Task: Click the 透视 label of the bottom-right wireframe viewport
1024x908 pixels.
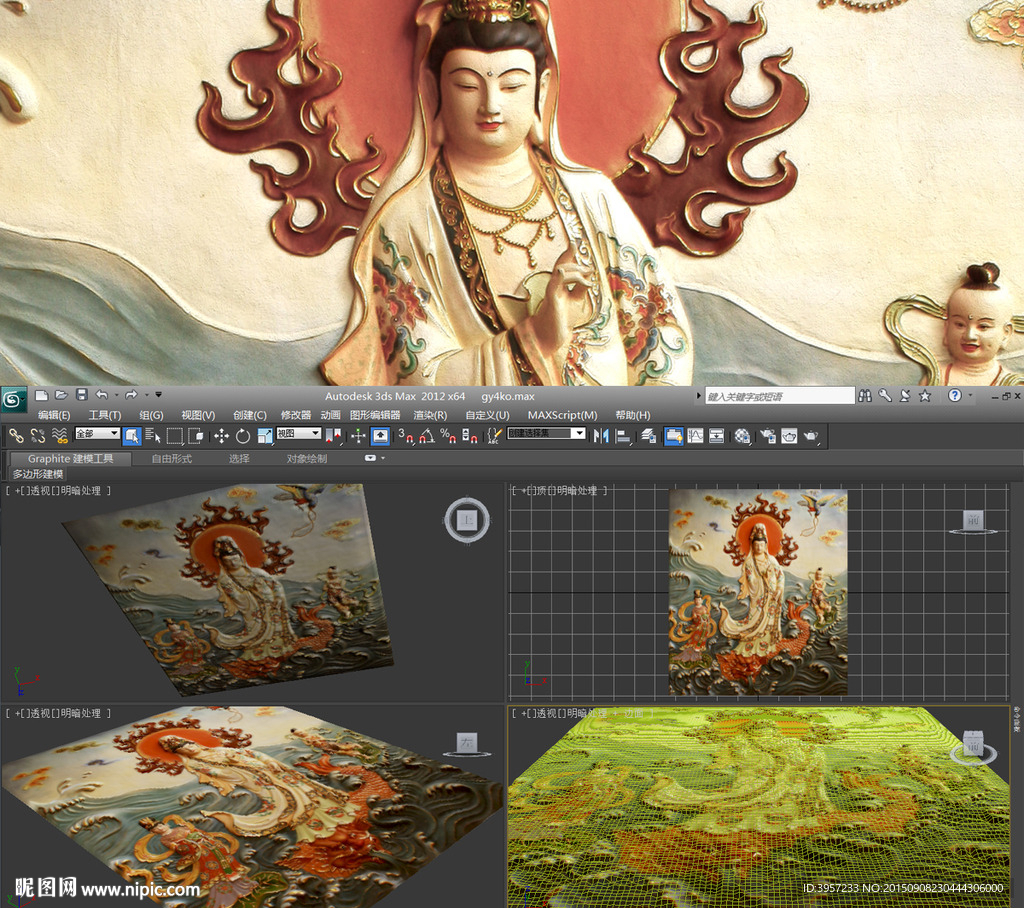Action: 547,714
